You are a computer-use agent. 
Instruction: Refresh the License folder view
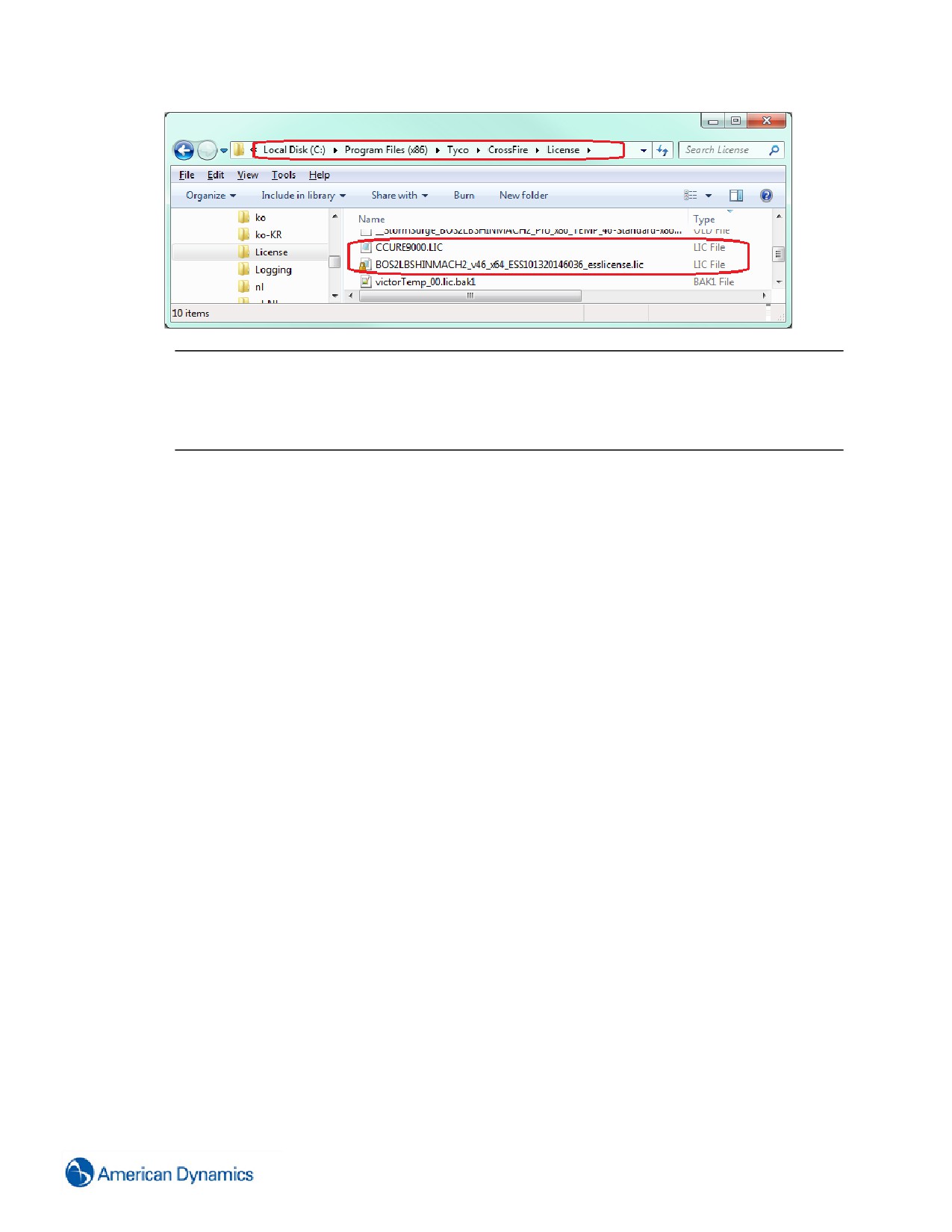tap(662, 151)
